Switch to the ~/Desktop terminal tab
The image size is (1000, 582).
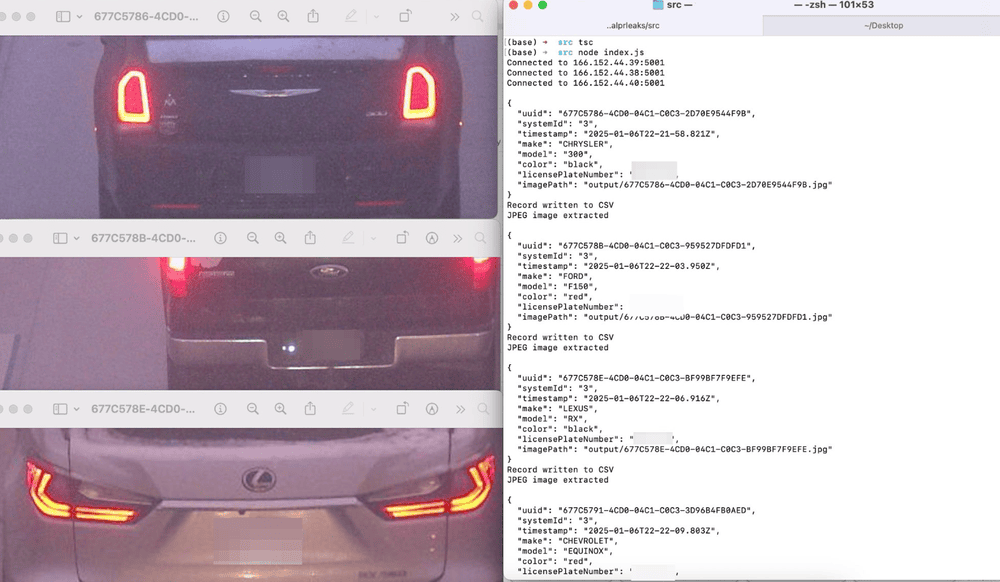tap(883, 25)
